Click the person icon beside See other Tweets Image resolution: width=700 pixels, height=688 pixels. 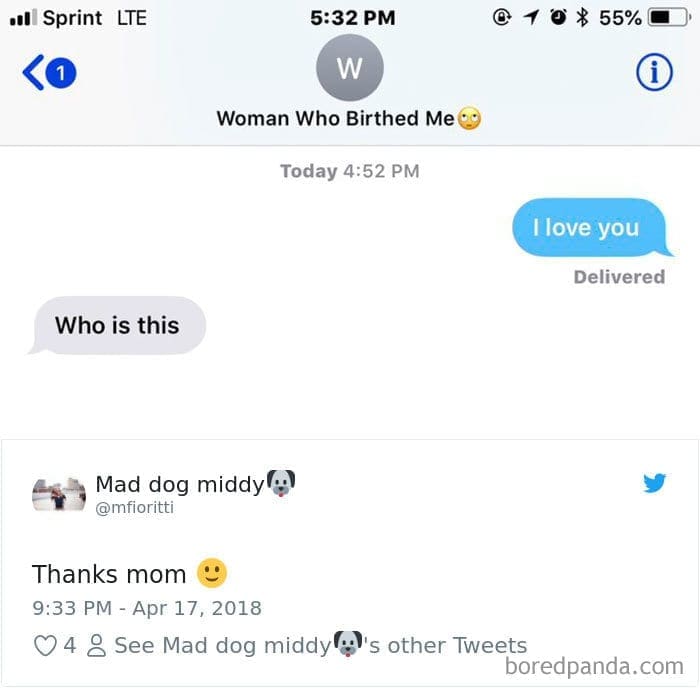(x=97, y=645)
